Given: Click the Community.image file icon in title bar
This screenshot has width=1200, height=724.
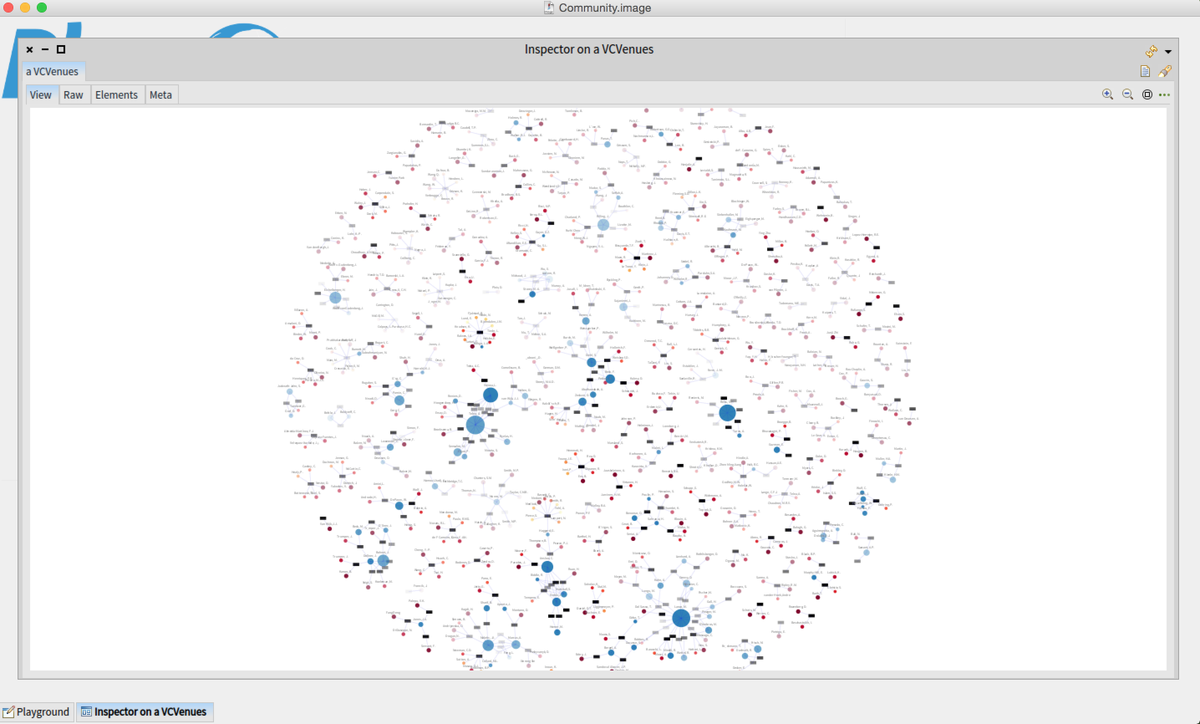Looking at the screenshot, I should (x=549, y=8).
